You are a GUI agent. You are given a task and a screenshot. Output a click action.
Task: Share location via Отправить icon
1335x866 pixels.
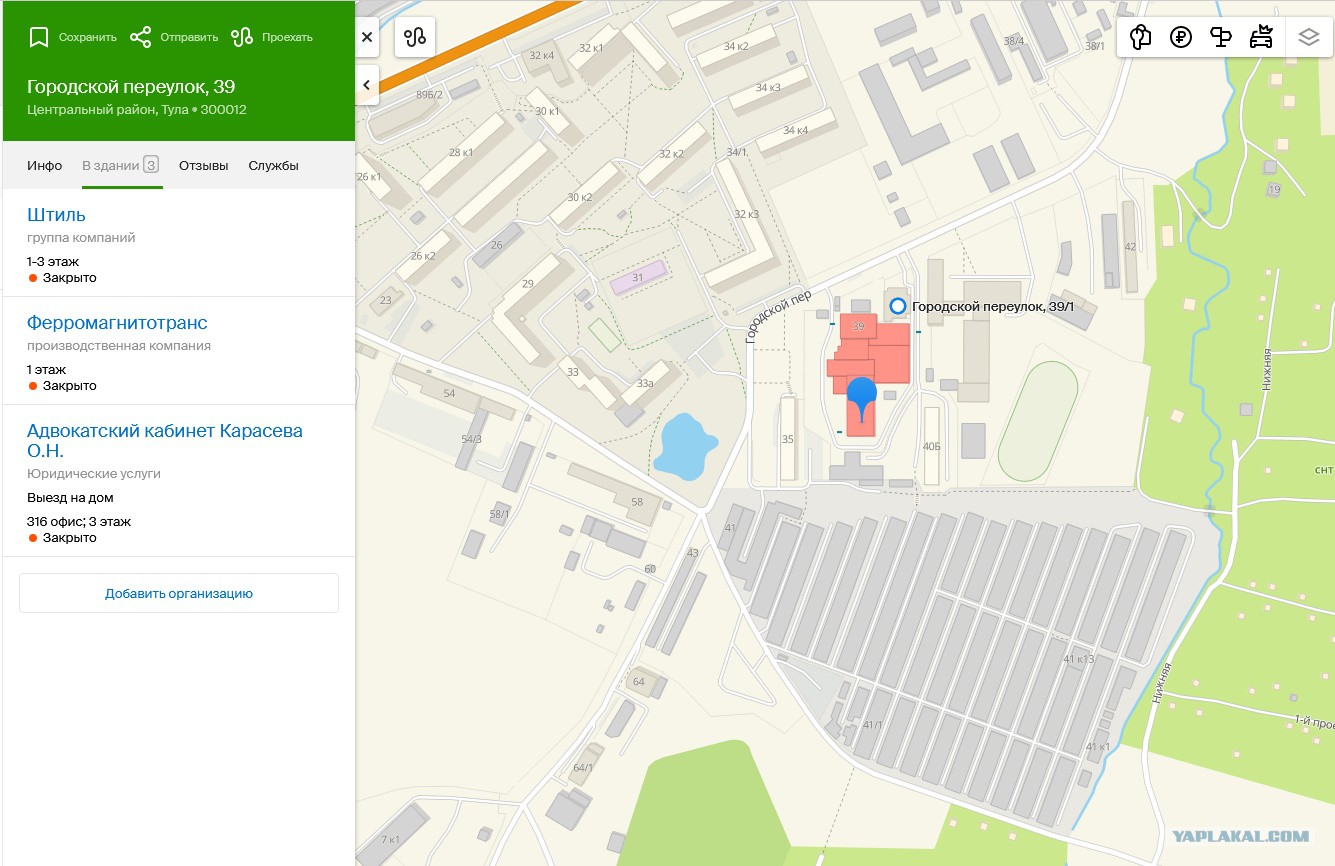[x=140, y=37]
